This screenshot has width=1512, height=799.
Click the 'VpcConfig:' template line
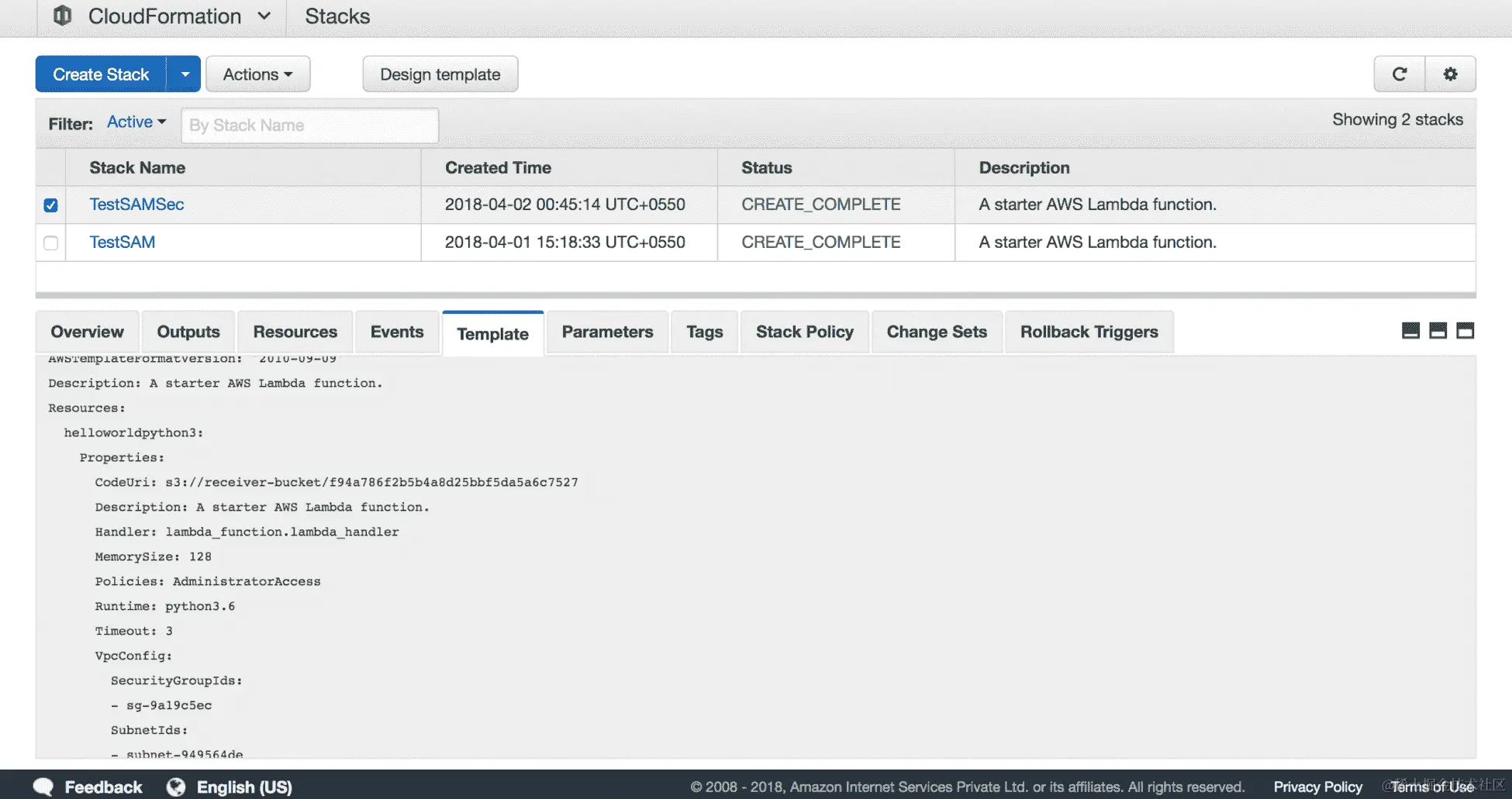point(133,656)
